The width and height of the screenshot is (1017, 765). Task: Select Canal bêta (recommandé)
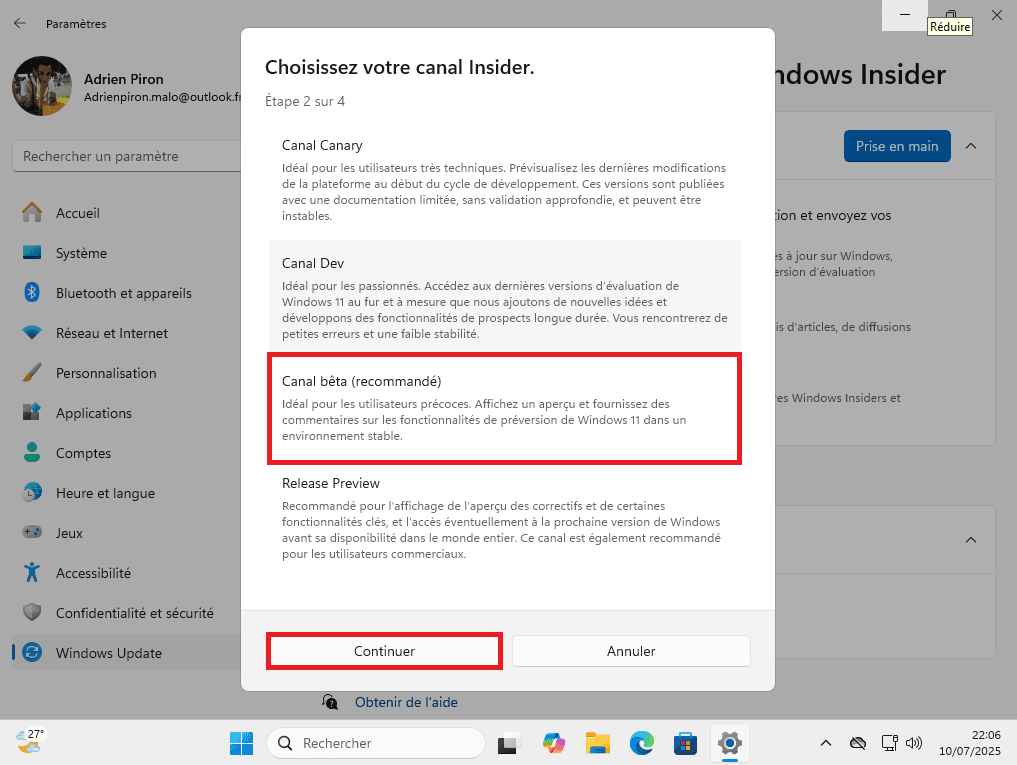coord(505,408)
